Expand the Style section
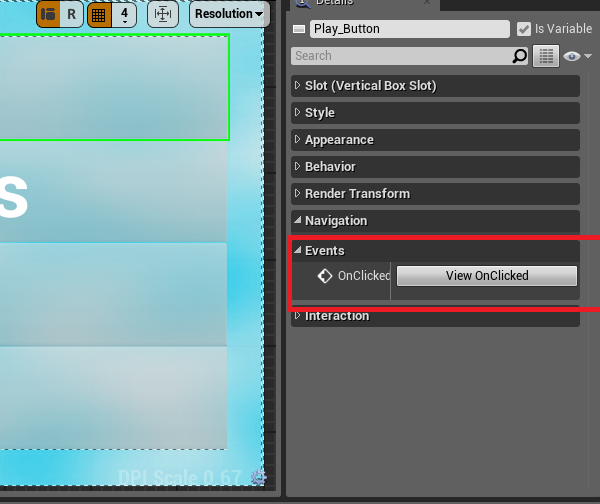Screen dimensions: 600x504 click(x=435, y=113)
